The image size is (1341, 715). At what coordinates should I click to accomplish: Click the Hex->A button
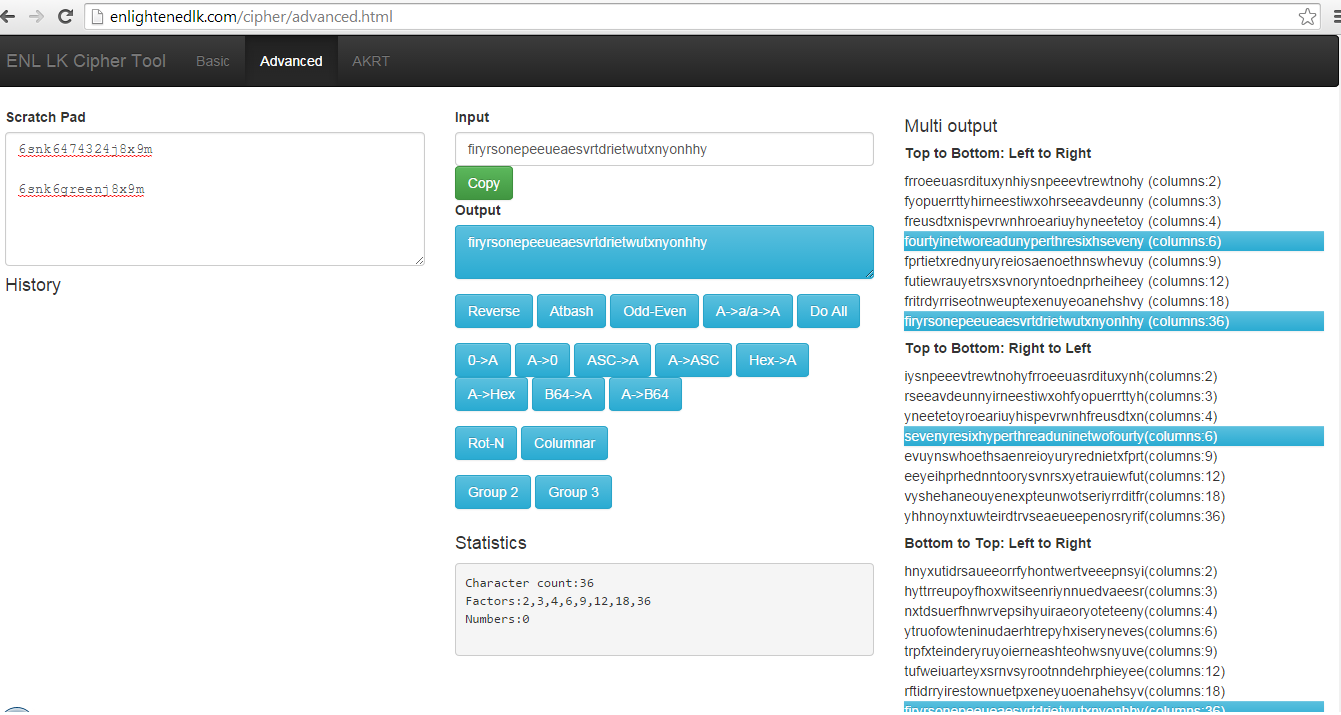tap(773, 360)
